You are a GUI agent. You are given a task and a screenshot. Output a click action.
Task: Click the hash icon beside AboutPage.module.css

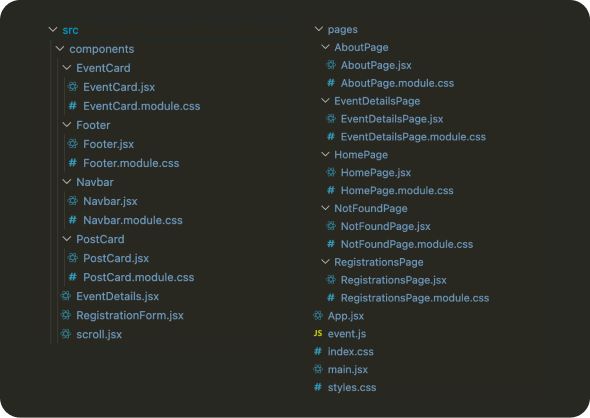coord(331,83)
